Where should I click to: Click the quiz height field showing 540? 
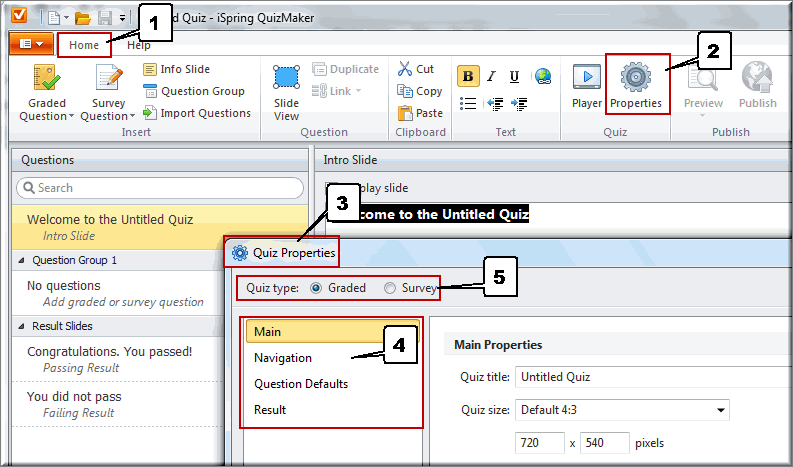pyautogui.click(x=605, y=443)
